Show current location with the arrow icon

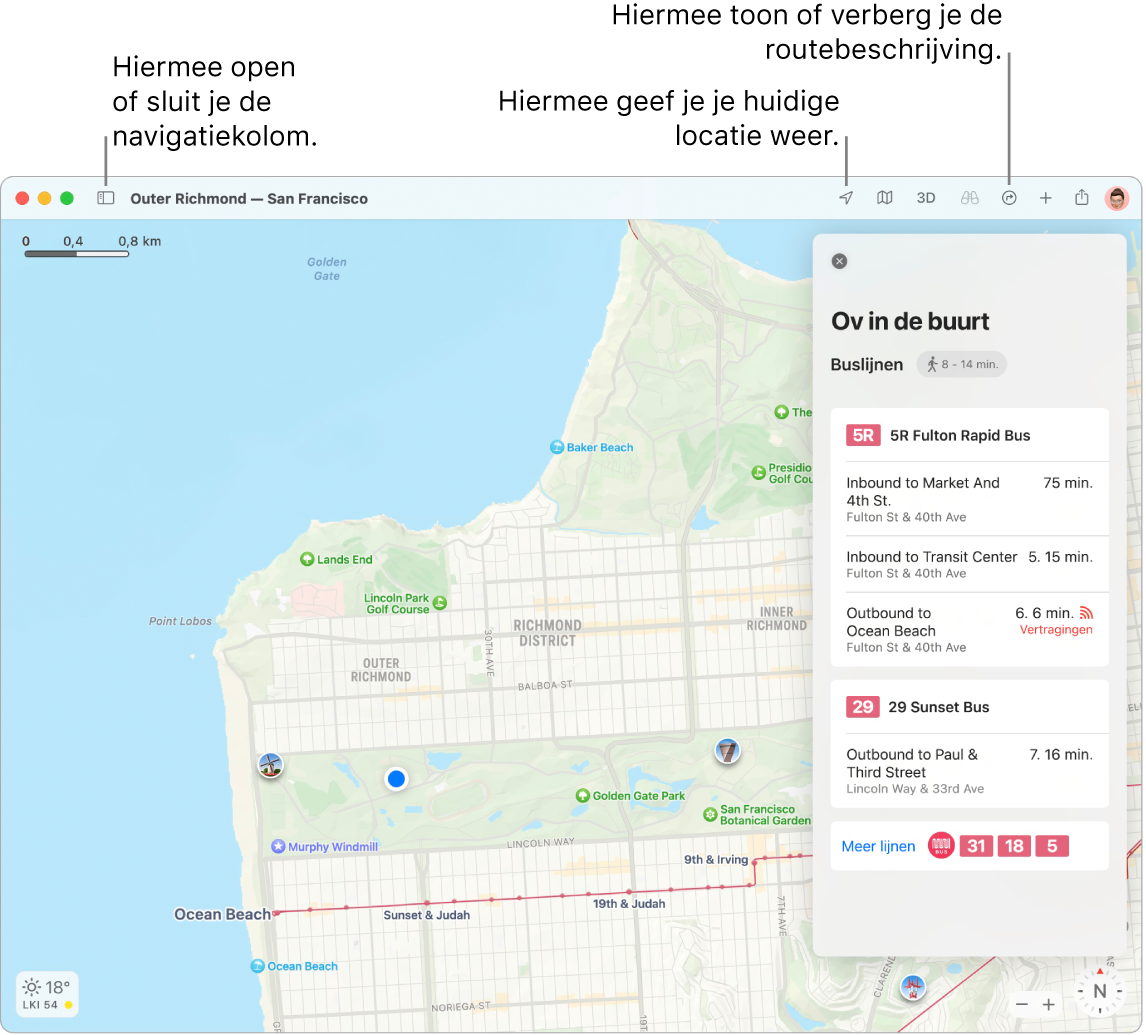pyautogui.click(x=845, y=198)
